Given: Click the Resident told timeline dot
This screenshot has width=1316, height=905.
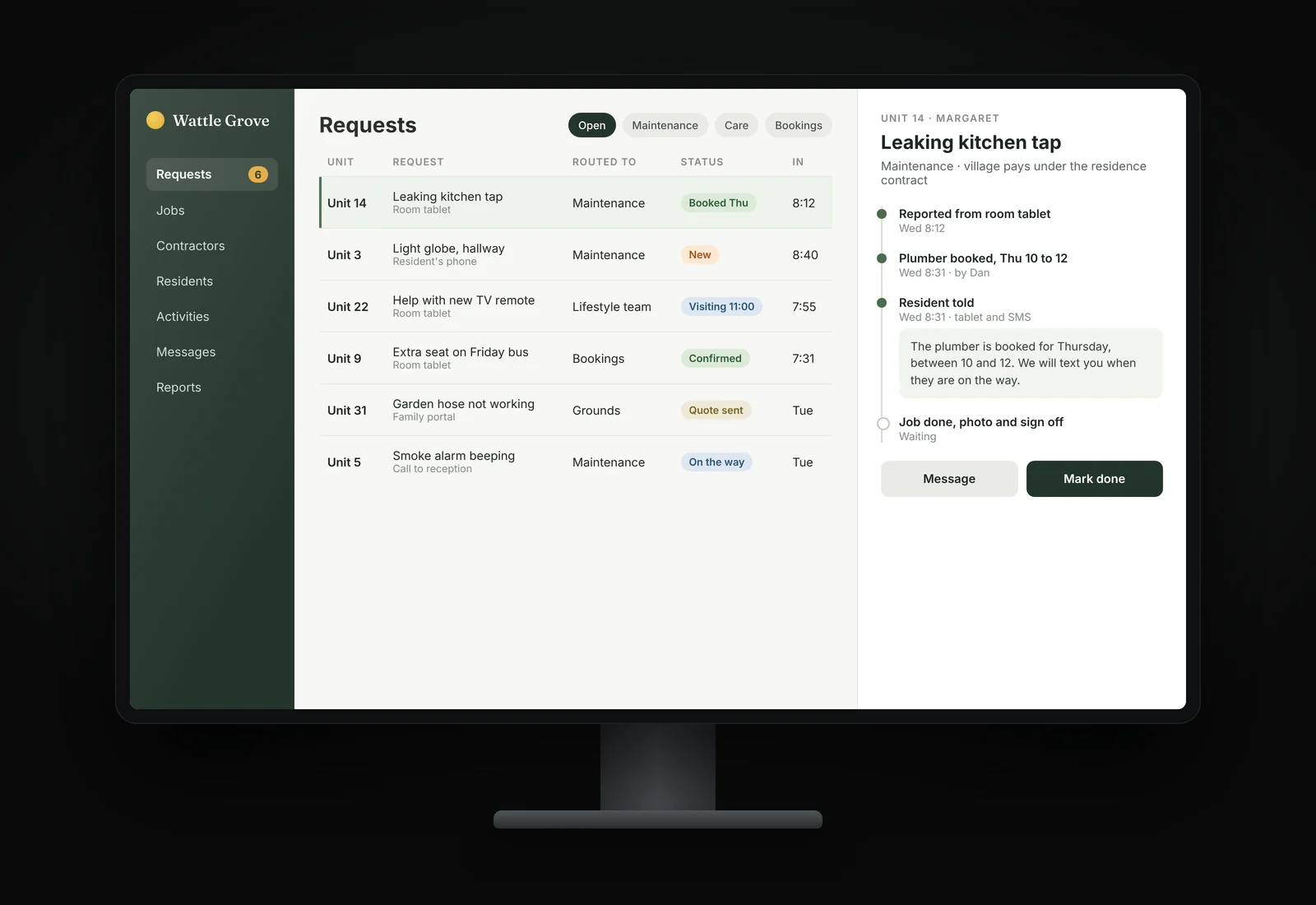Looking at the screenshot, I should coord(882,303).
